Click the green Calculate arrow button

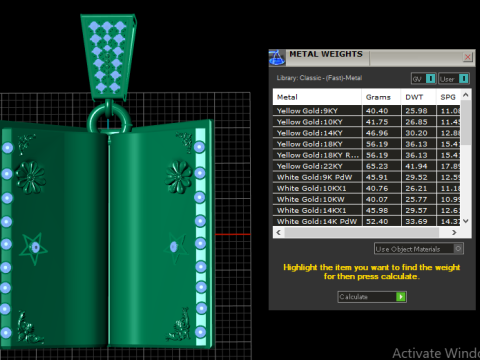(401, 297)
